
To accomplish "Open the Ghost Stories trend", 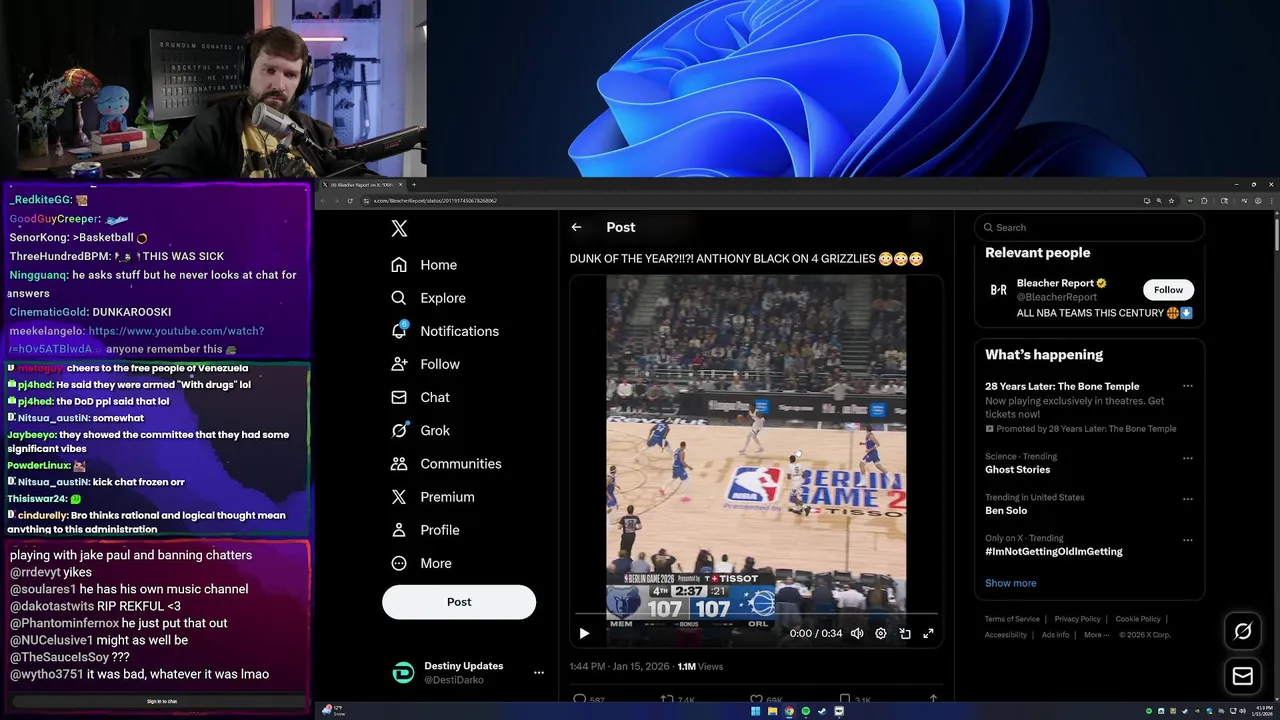I will (1017, 470).
